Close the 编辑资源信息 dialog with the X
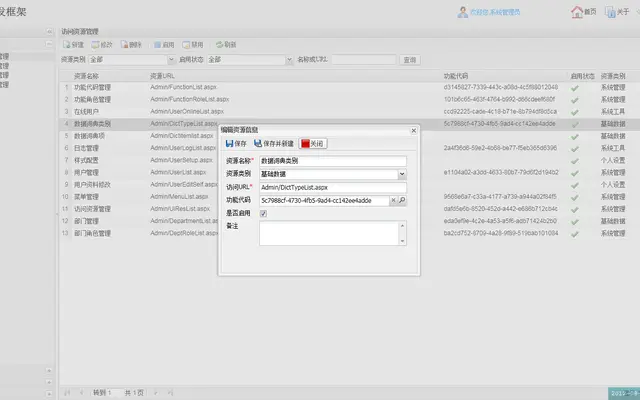This screenshot has width=640, height=400. point(413,131)
